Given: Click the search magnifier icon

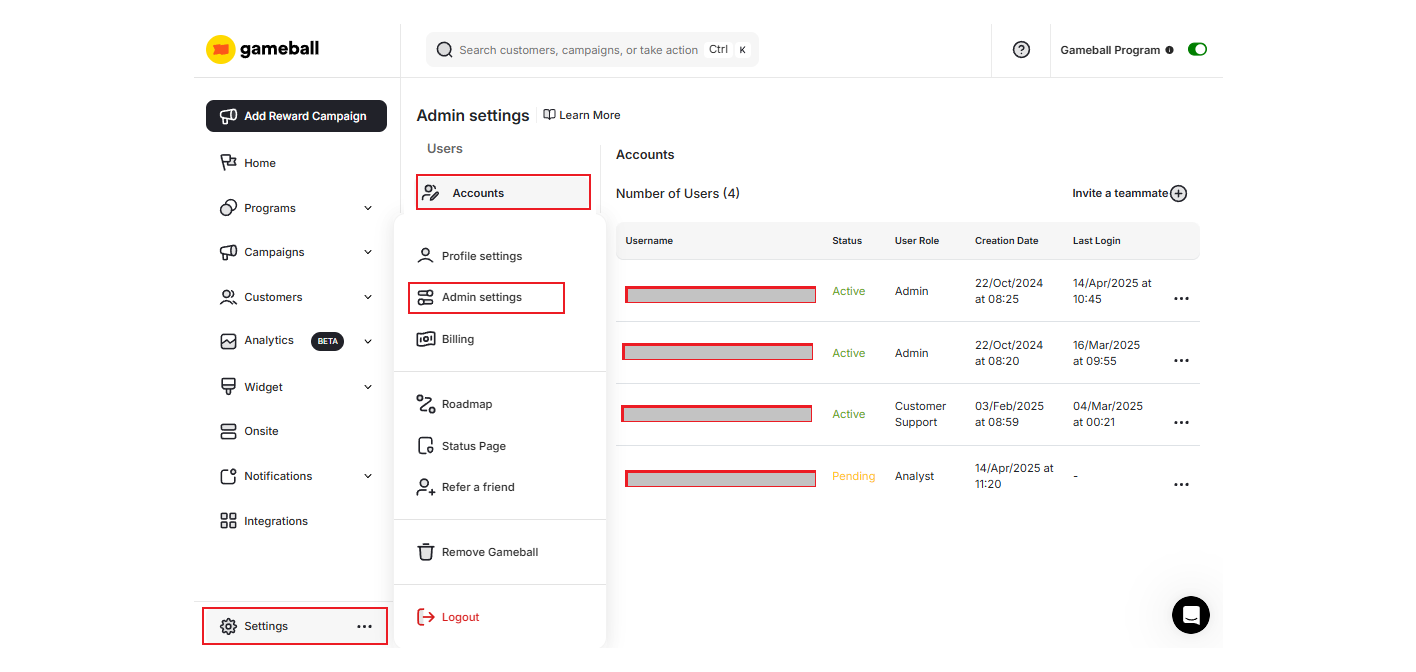Looking at the screenshot, I should [445, 50].
